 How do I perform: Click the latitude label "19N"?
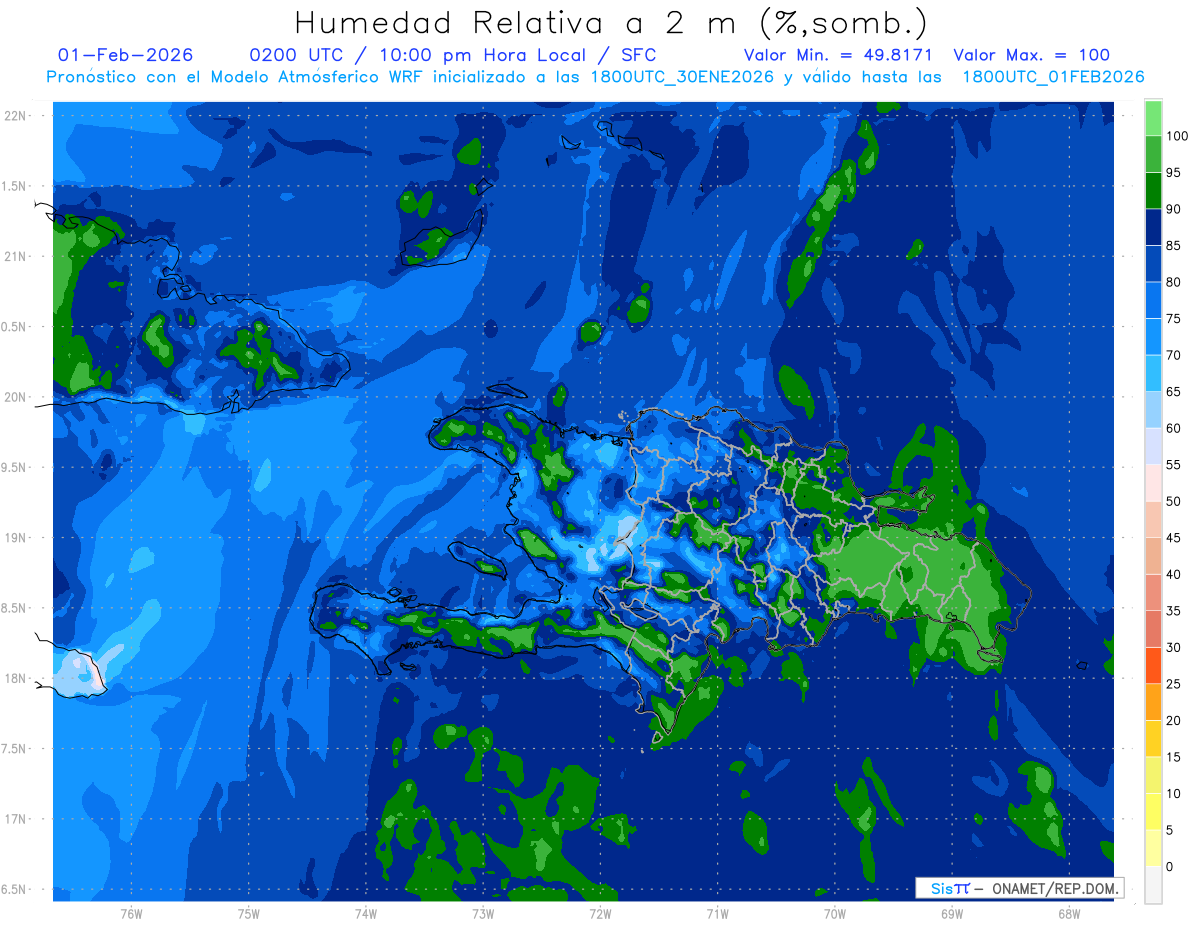pyautogui.click(x=15, y=537)
